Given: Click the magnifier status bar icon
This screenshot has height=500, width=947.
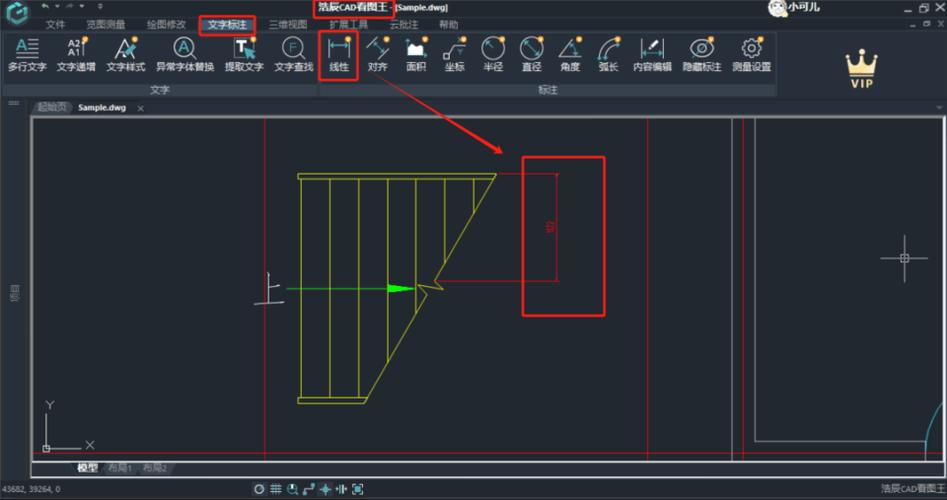Looking at the screenshot, I should click(x=292, y=489).
